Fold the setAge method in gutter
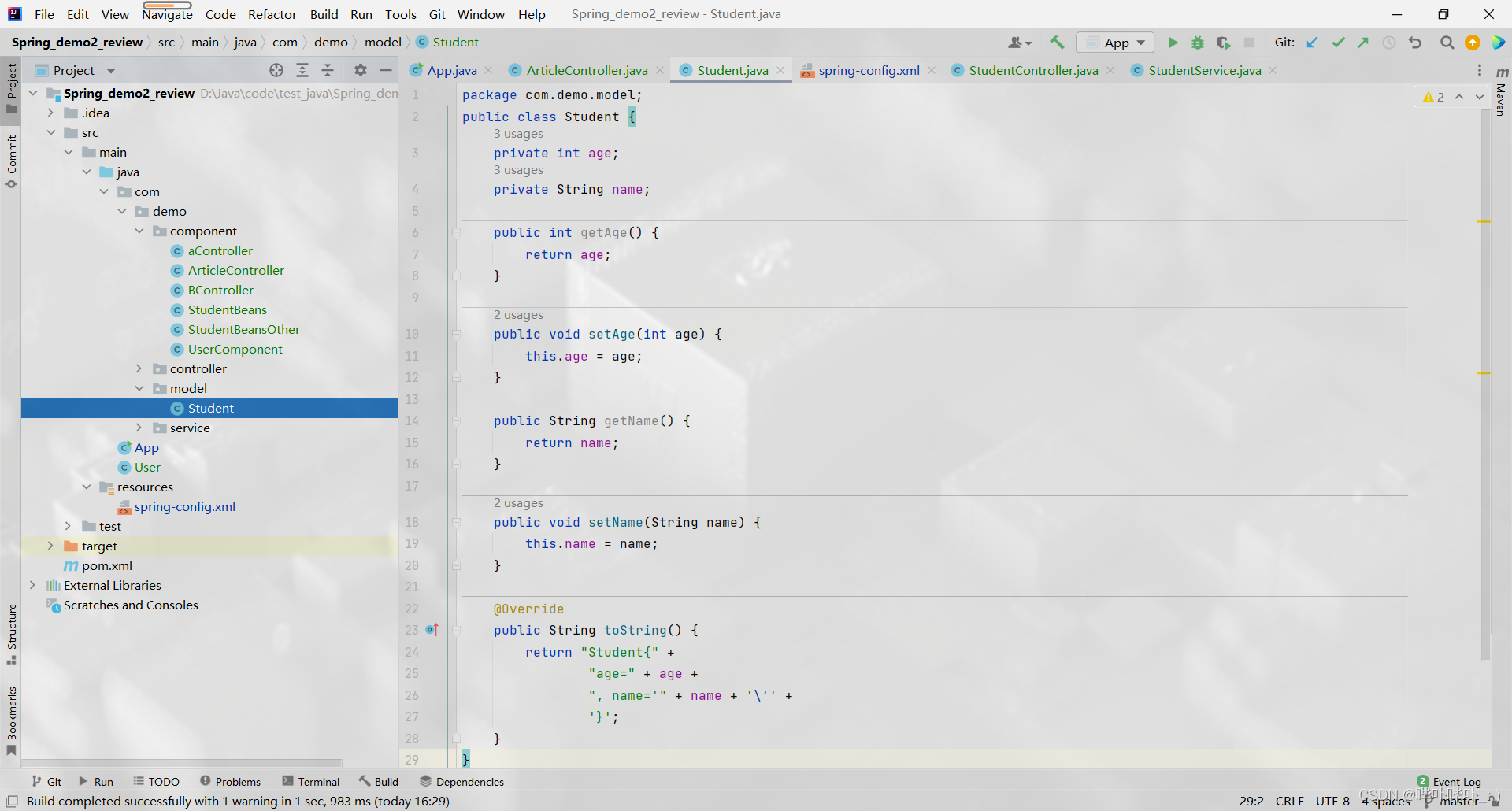 click(456, 334)
